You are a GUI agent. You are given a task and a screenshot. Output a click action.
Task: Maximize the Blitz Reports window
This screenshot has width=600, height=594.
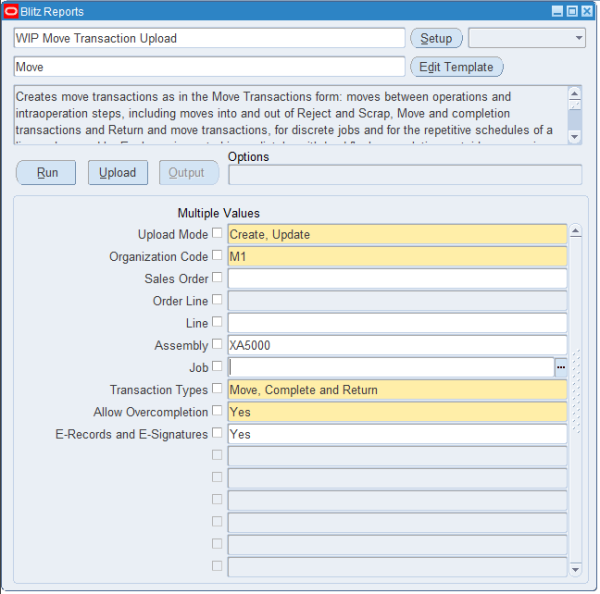click(572, 11)
